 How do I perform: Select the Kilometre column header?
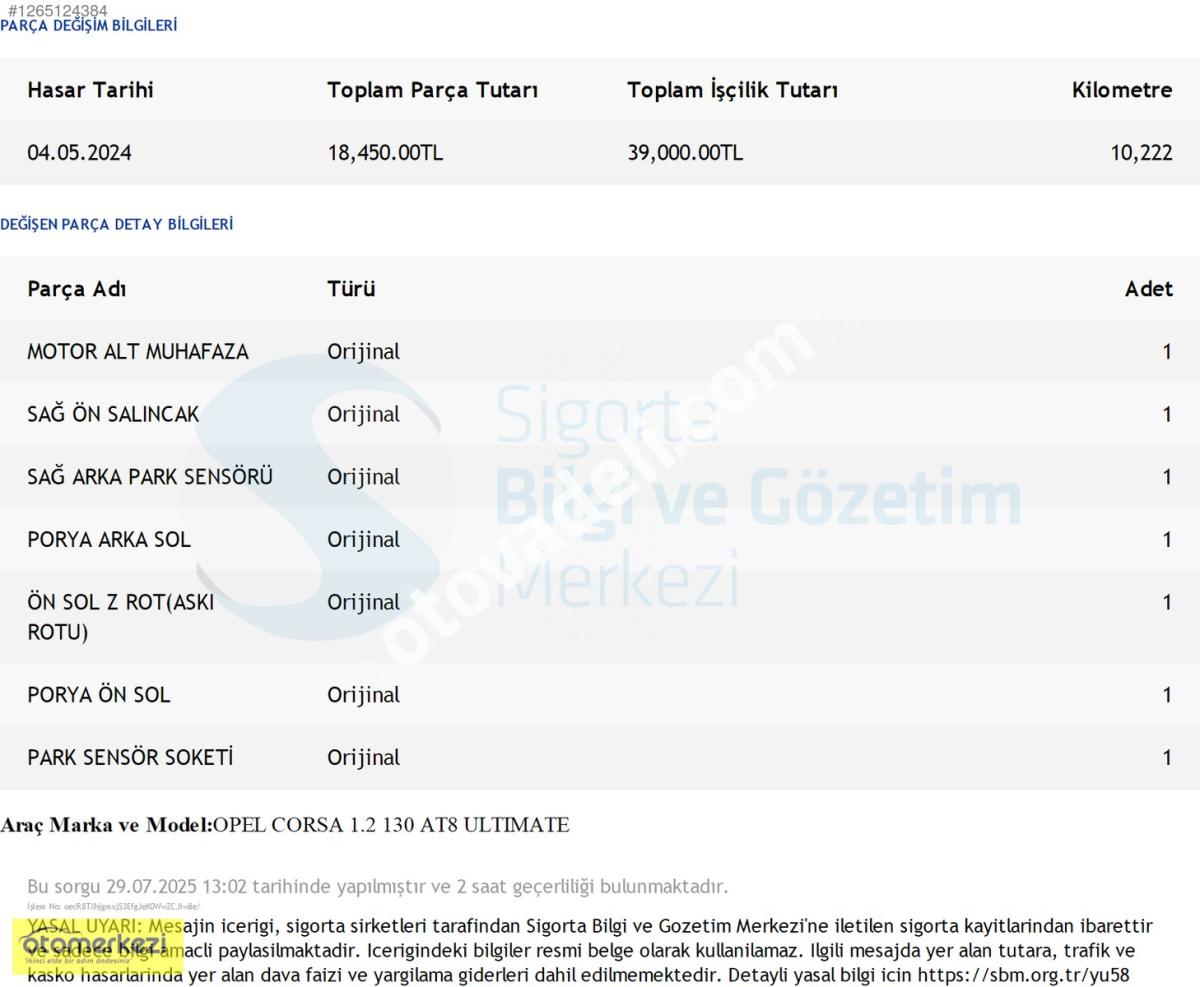[x=1121, y=90]
